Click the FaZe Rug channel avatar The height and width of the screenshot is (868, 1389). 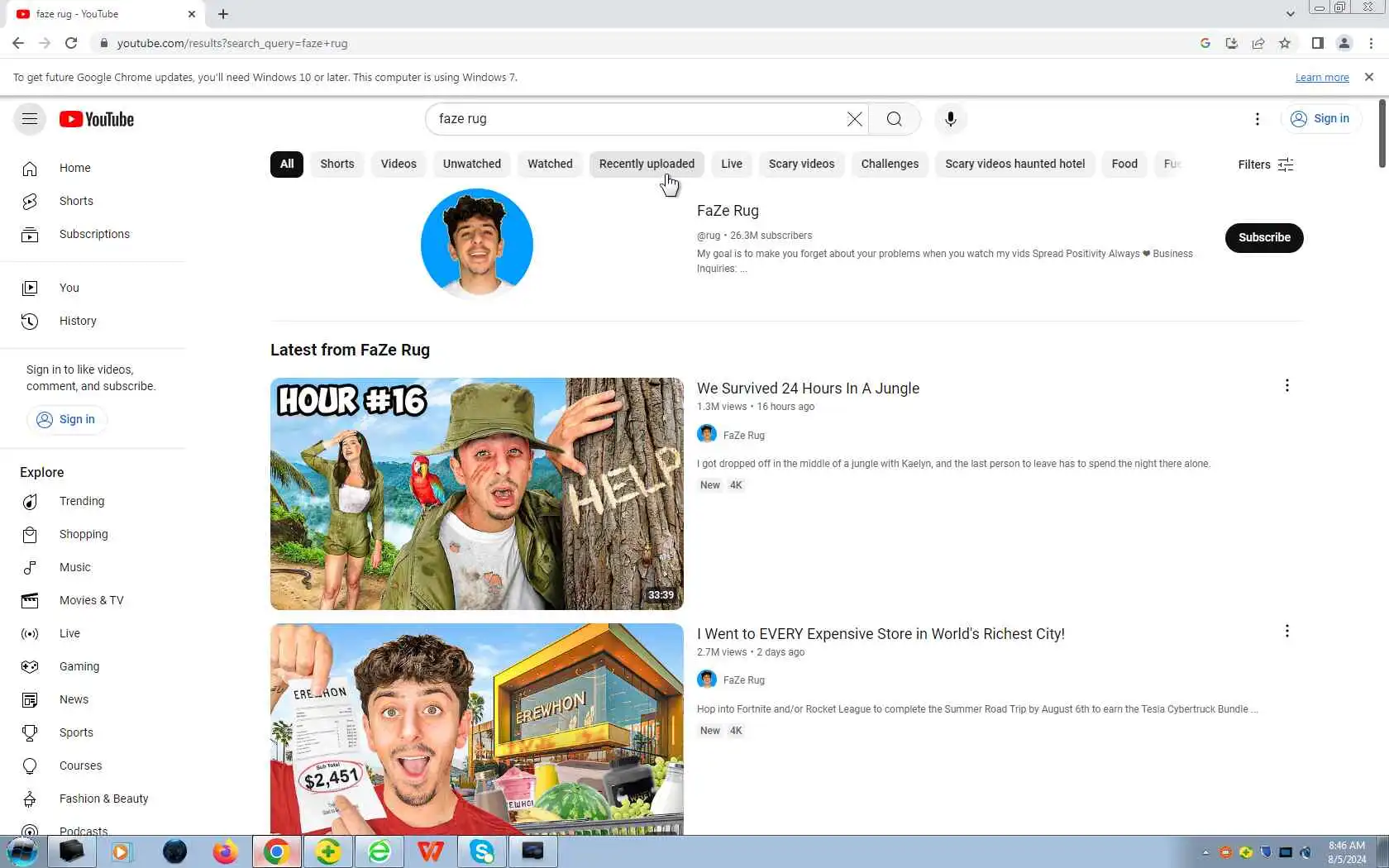pyautogui.click(x=477, y=245)
